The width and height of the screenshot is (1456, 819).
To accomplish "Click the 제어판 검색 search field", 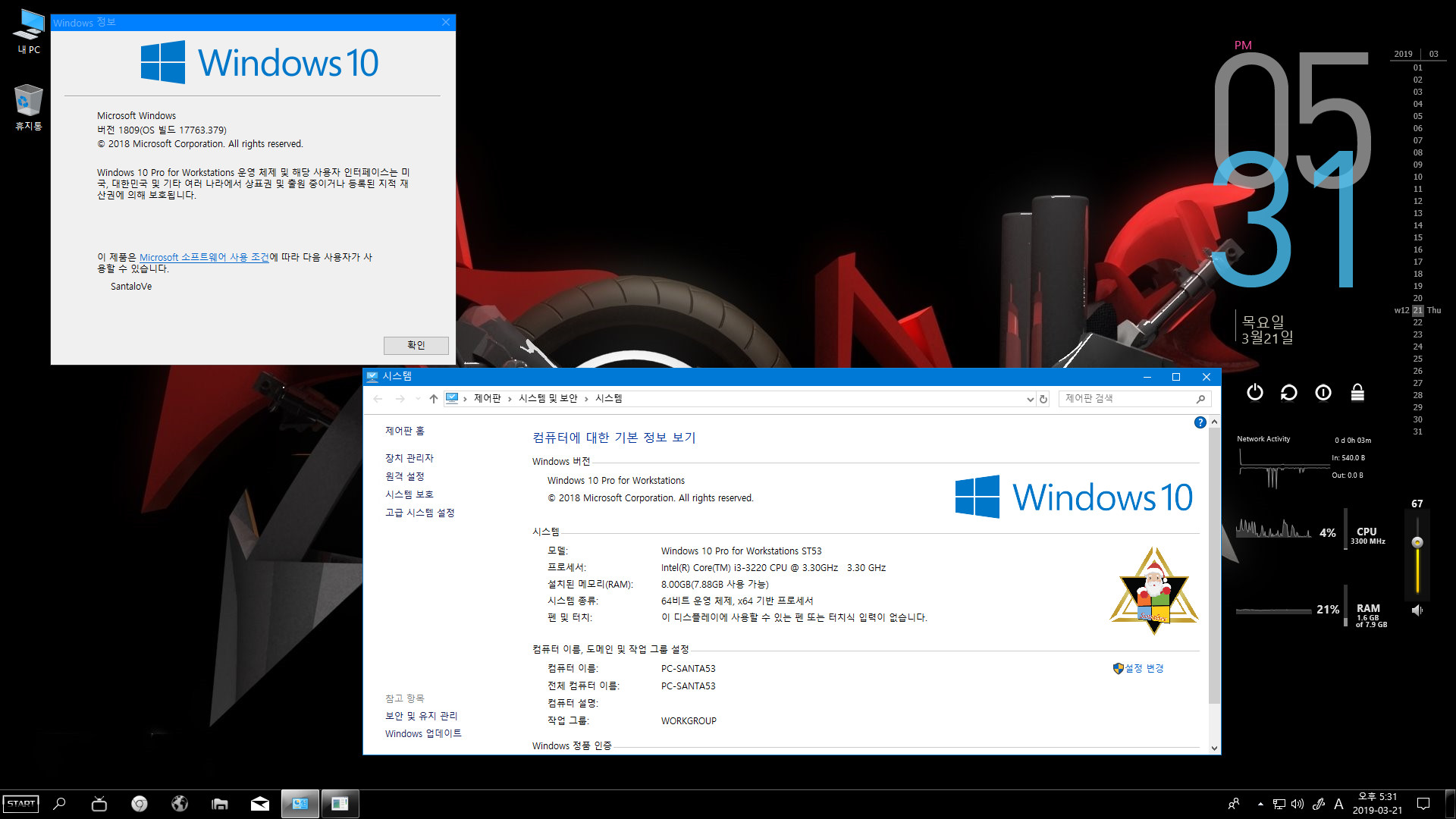I will pos(1126,399).
